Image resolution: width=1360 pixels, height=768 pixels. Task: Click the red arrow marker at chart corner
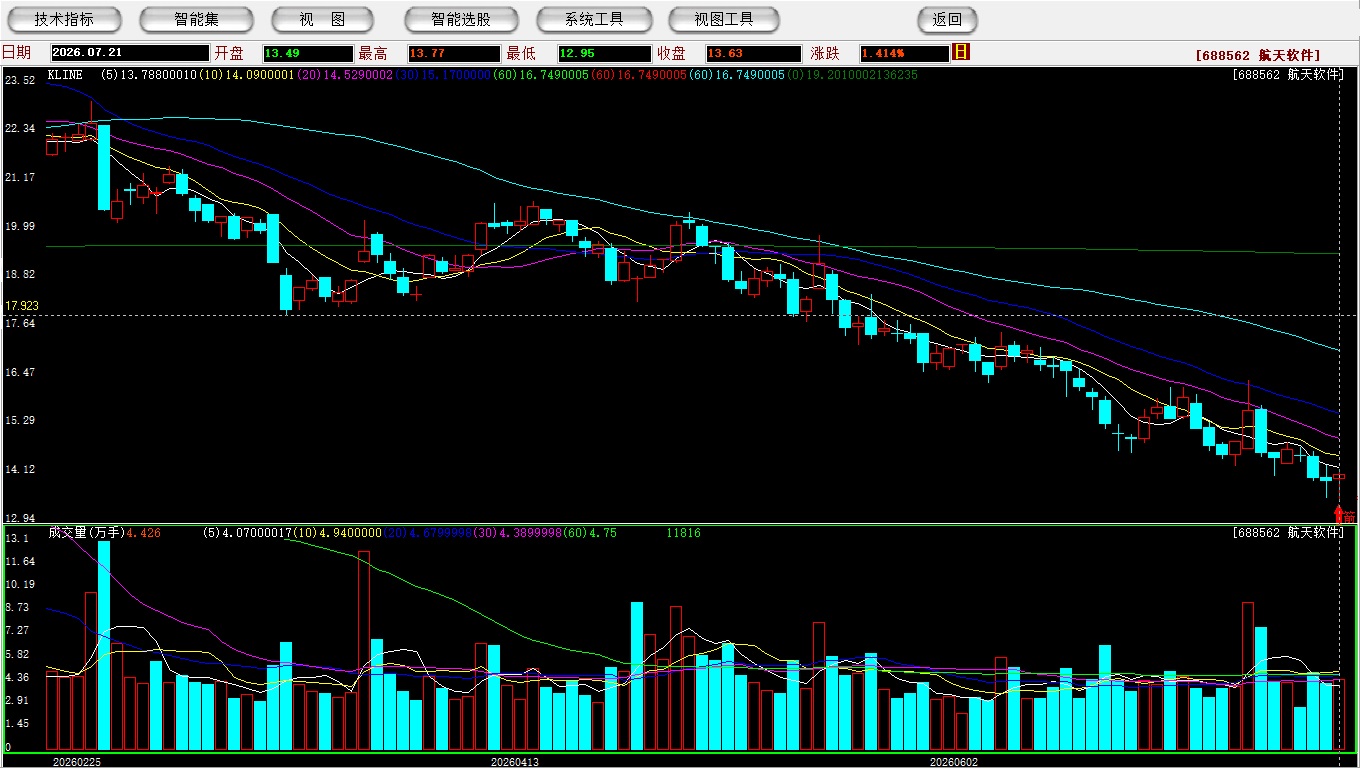[x=1339, y=513]
